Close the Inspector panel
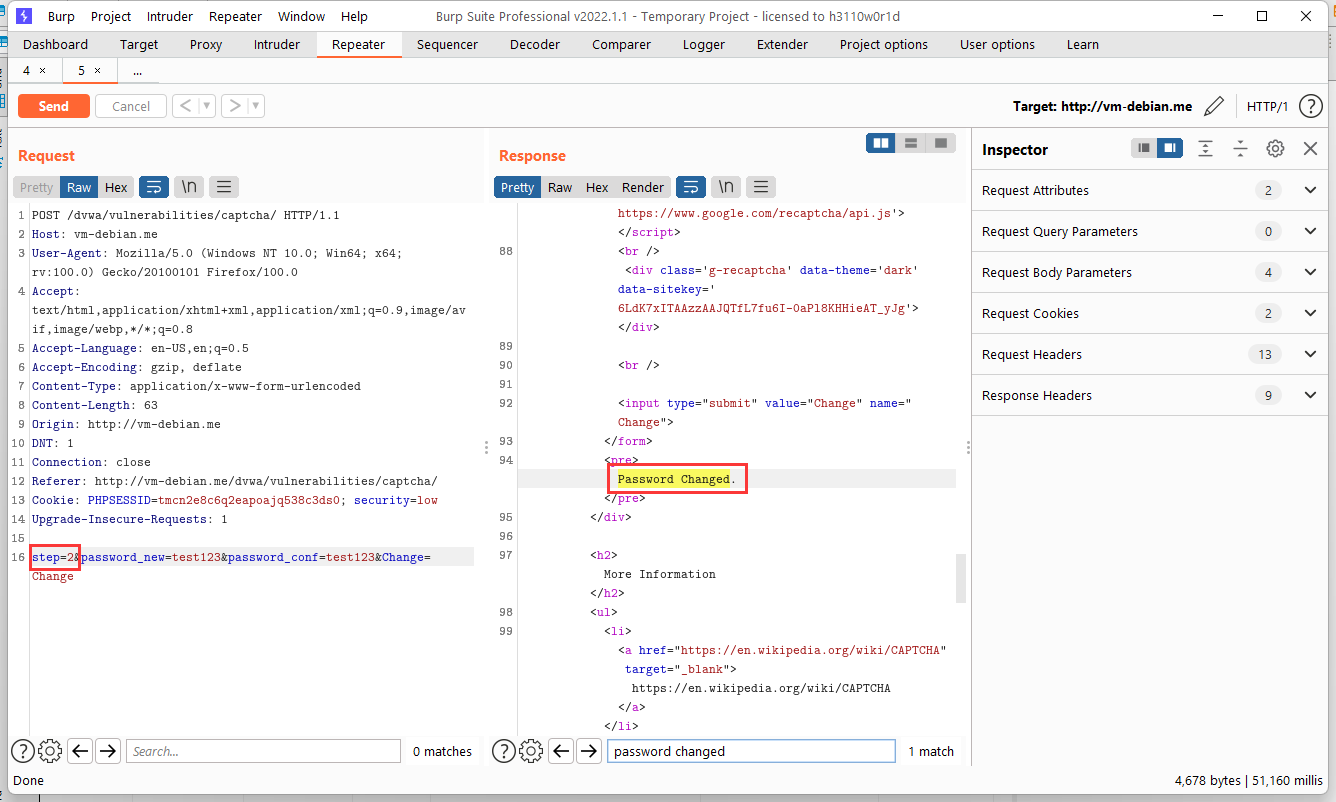The image size is (1336, 802). click(1310, 148)
